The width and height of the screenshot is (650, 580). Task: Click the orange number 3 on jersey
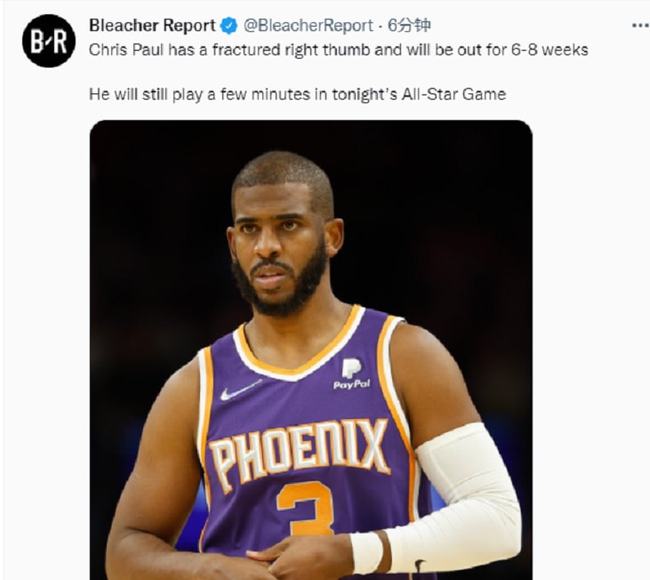point(306,508)
